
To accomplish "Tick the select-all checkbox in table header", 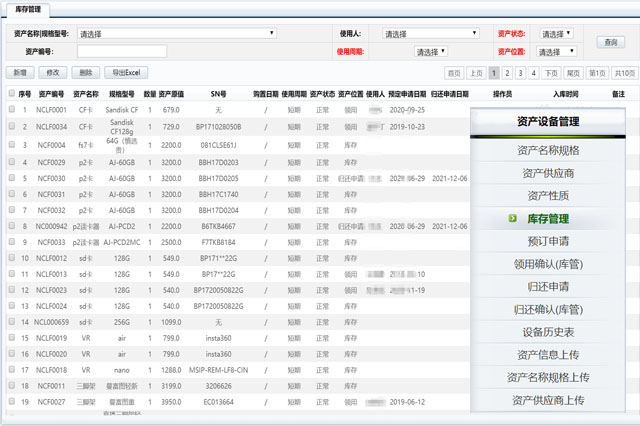I will [x=11, y=93].
